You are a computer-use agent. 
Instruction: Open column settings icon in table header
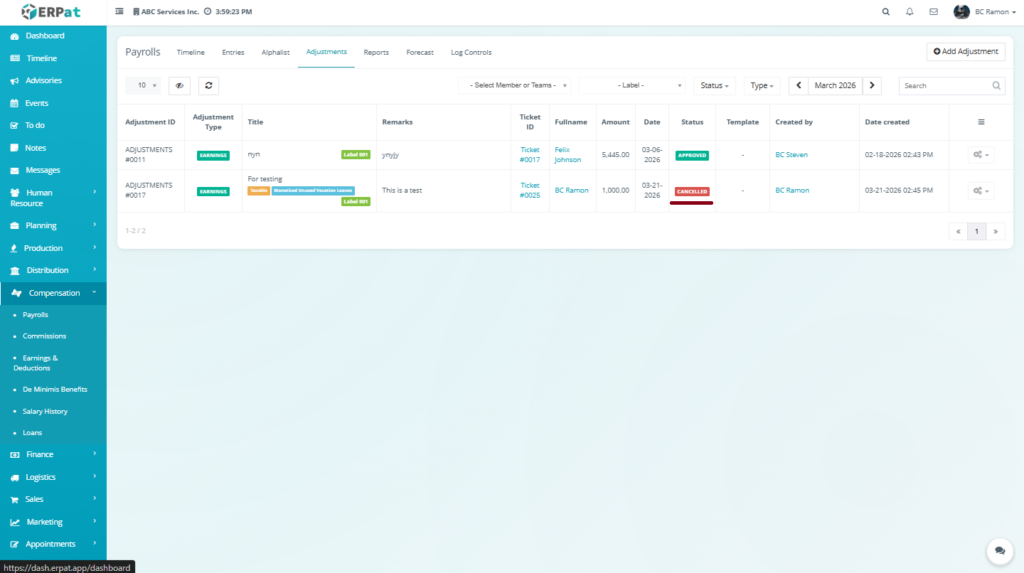click(x=980, y=122)
